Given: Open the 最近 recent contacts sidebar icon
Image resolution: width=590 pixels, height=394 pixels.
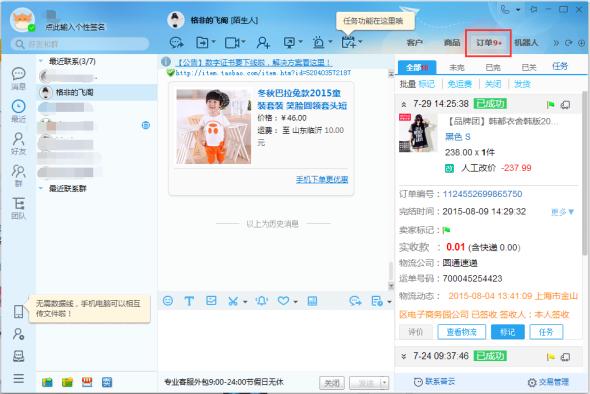Looking at the screenshot, I should point(18,111).
